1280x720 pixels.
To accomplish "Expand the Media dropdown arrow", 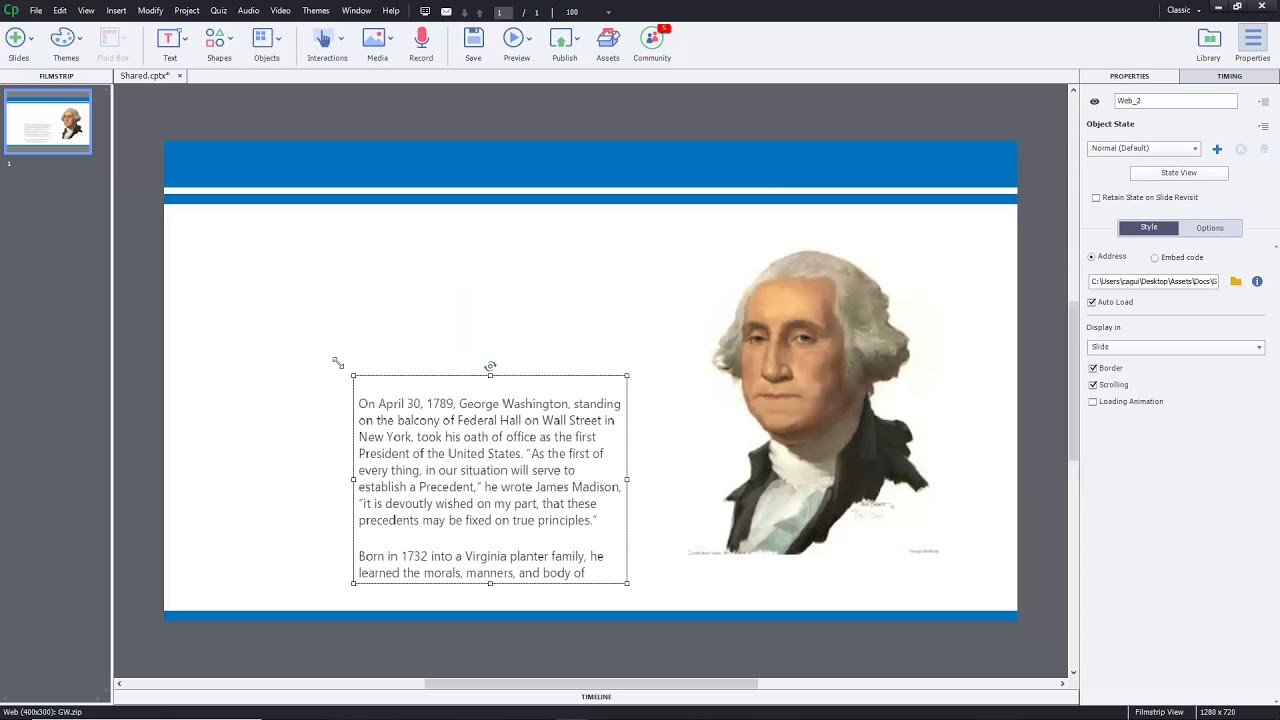I will 390,39.
